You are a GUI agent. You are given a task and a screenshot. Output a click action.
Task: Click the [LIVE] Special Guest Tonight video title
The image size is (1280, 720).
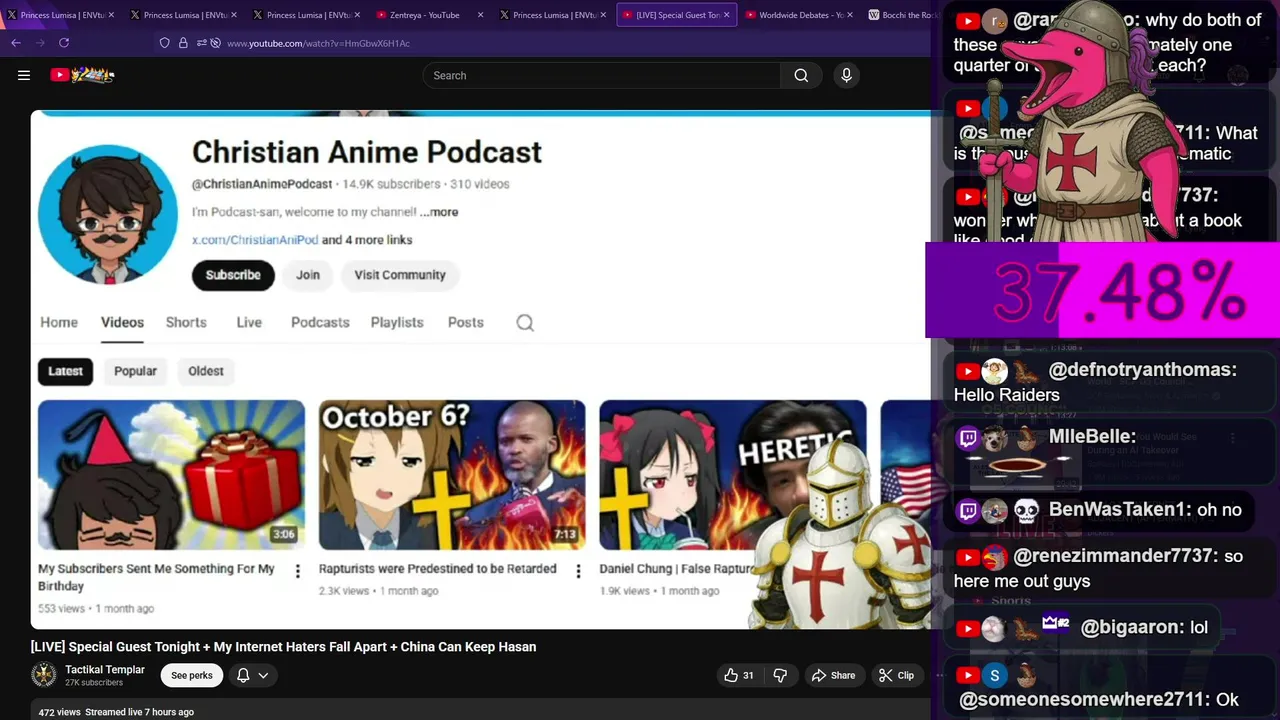(283, 647)
